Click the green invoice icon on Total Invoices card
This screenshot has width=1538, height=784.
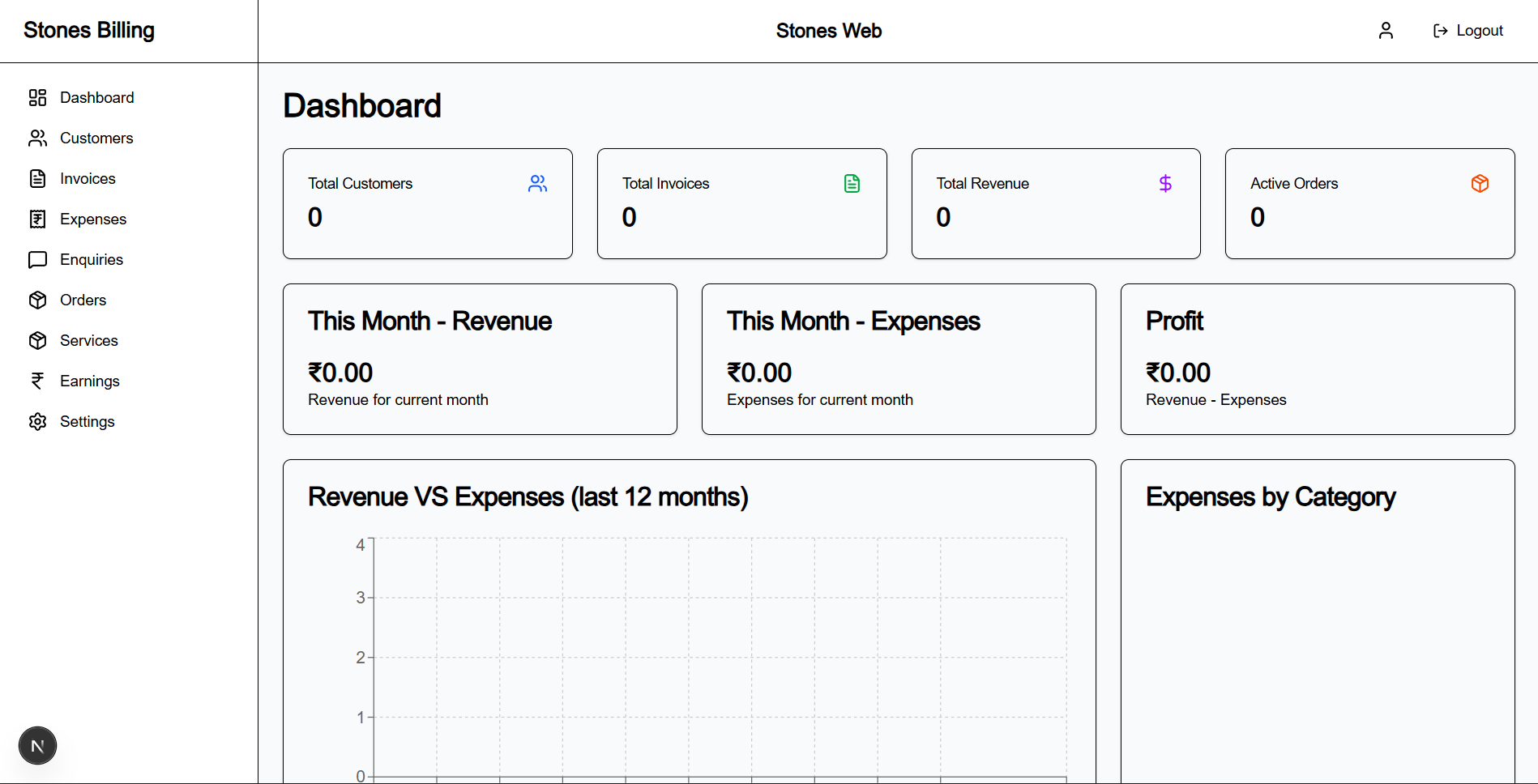coord(852,183)
